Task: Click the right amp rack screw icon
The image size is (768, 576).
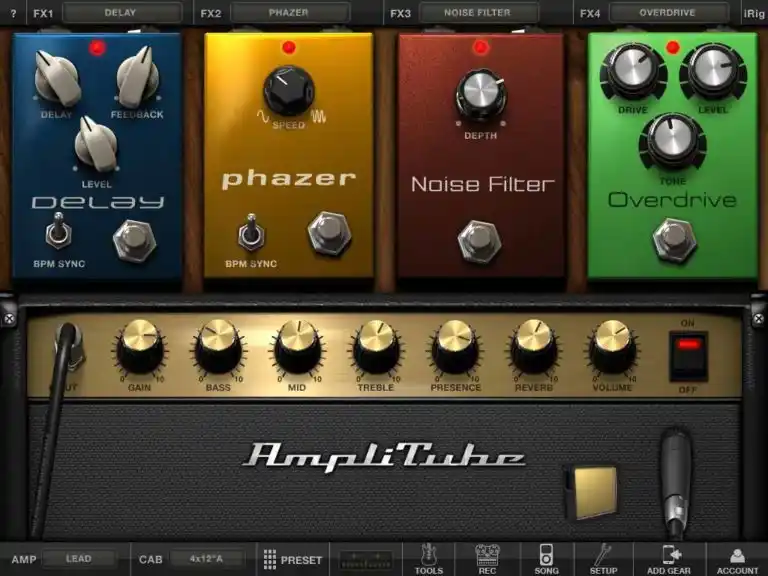Action: pyautogui.click(x=758, y=319)
